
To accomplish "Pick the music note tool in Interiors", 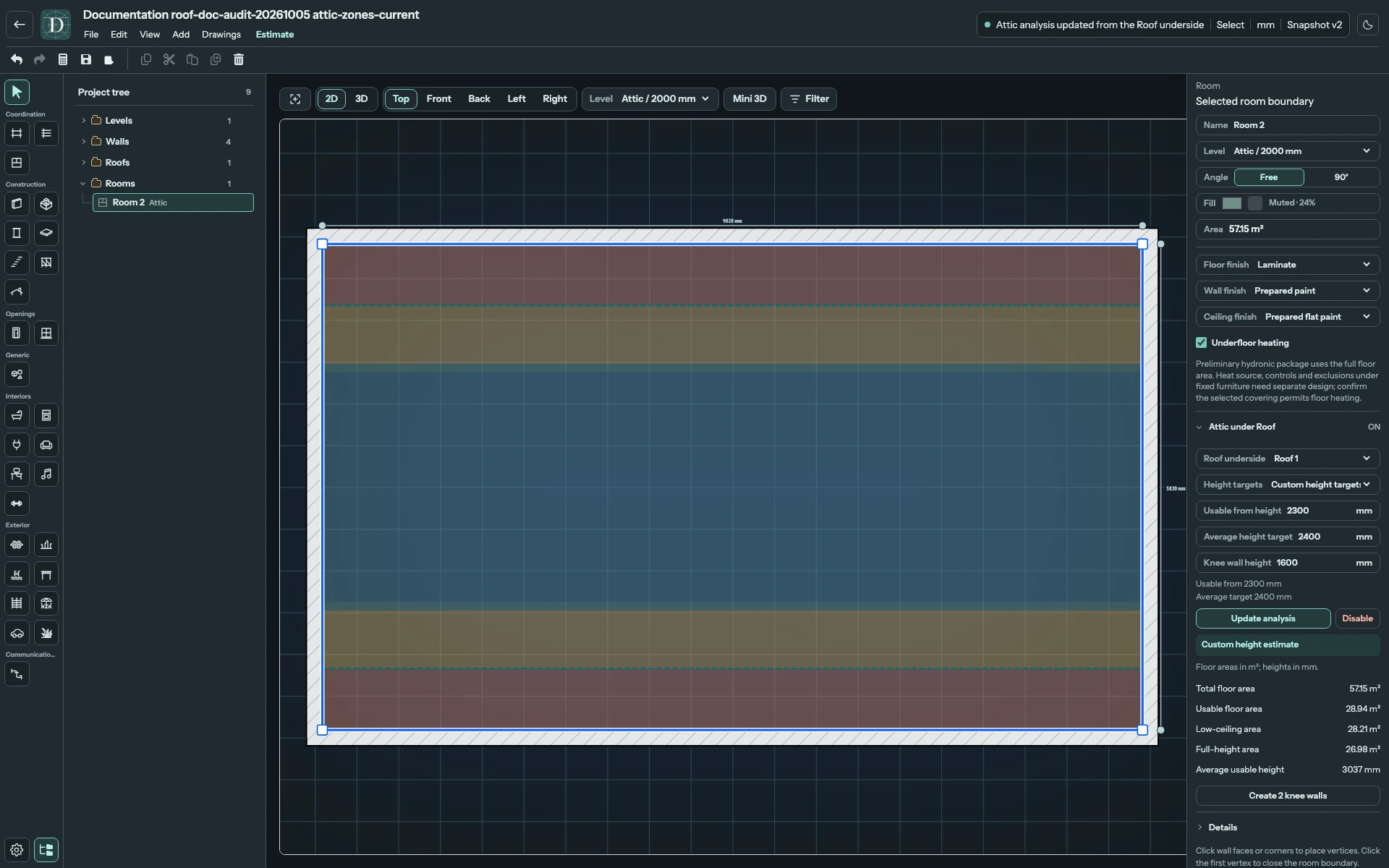I will pos(46,475).
